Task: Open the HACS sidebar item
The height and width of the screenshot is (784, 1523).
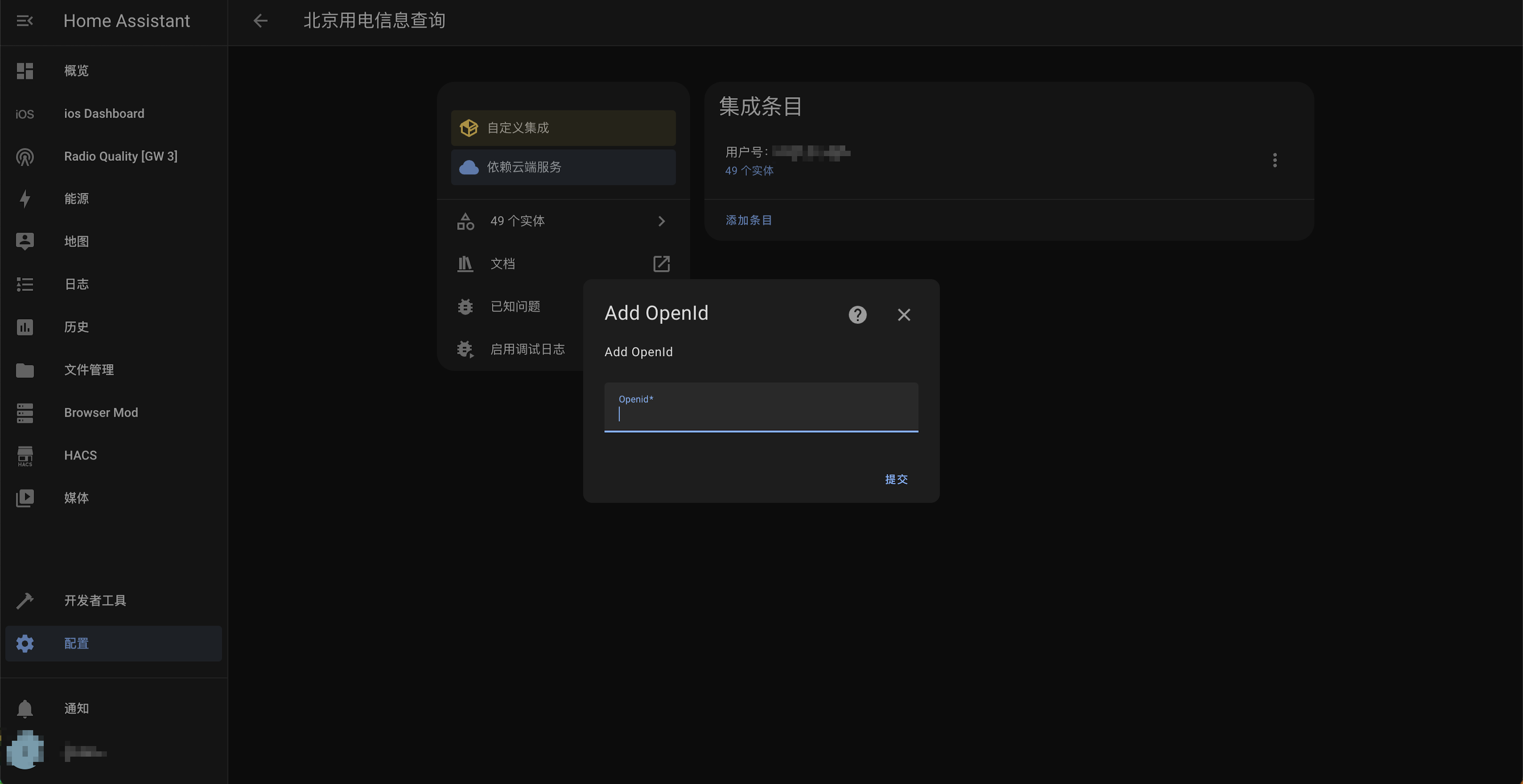Action: pyautogui.click(x=80, y=456)
